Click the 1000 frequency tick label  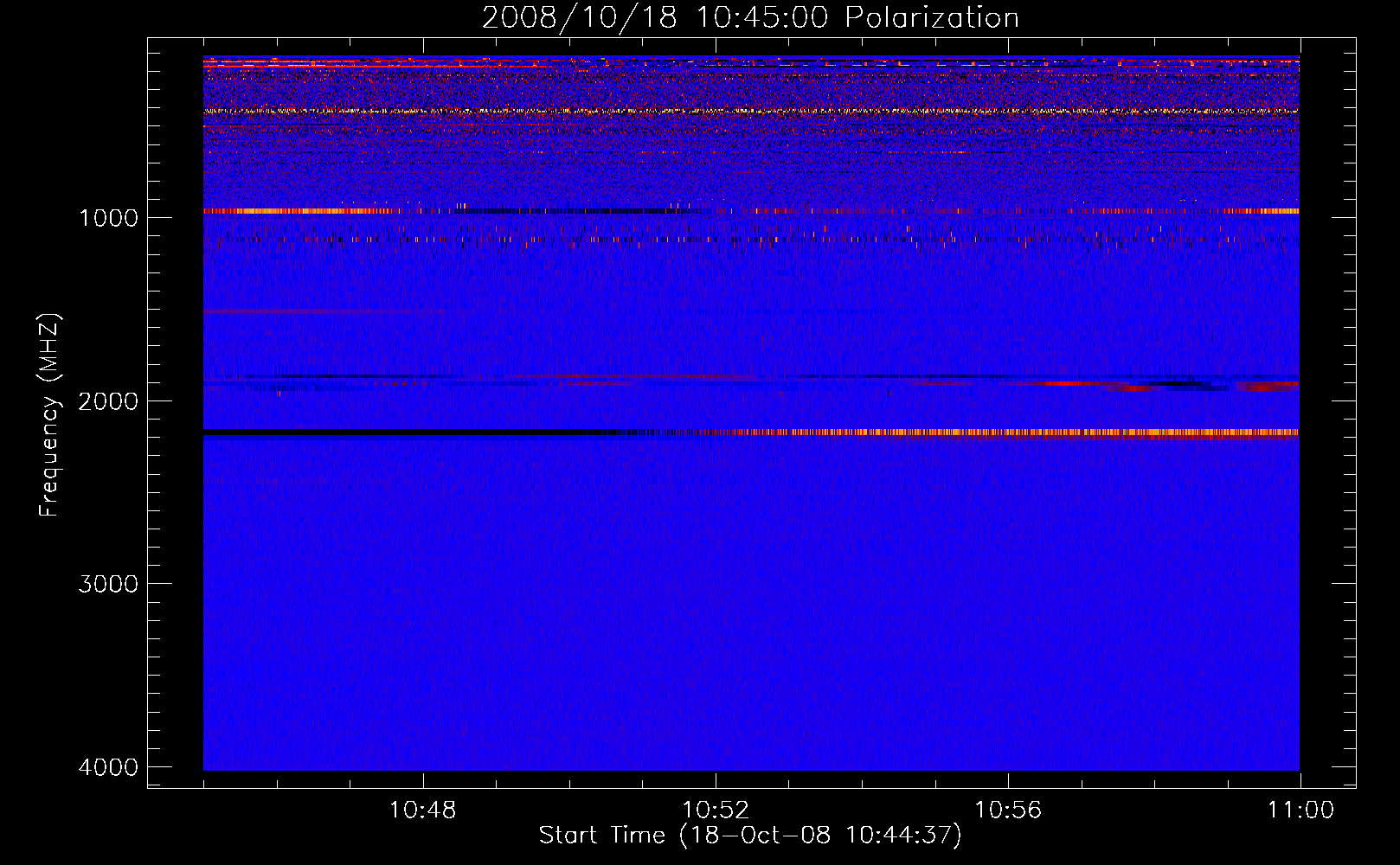coord(108,218)
